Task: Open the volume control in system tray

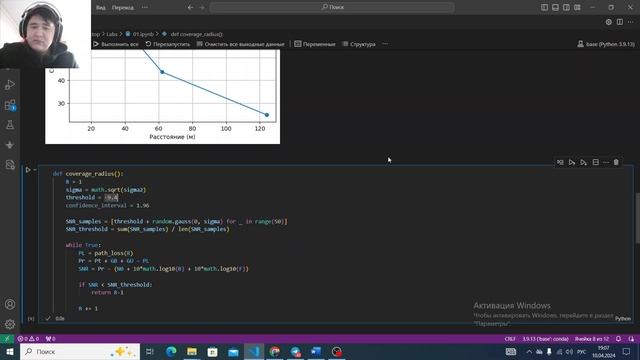Action: 569,351
